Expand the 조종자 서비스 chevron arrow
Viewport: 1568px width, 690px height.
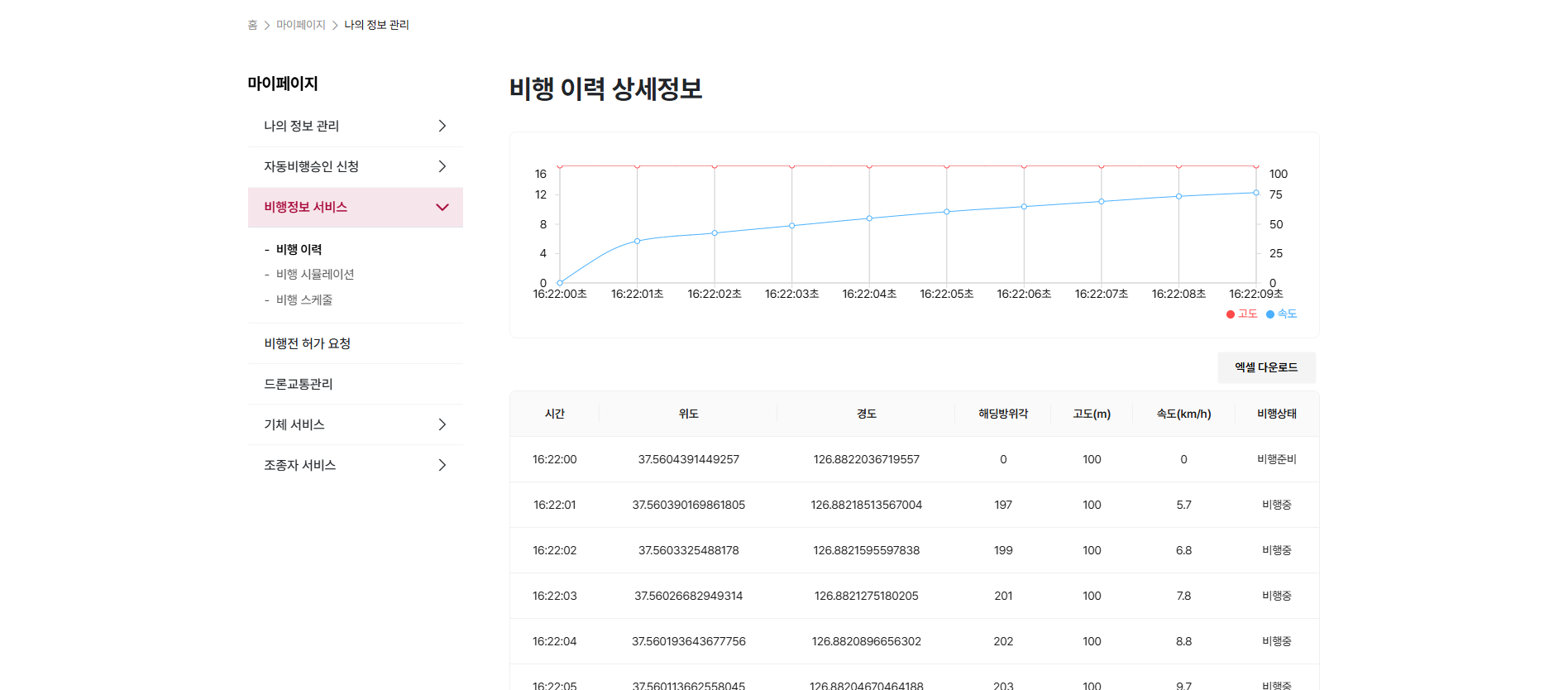[442, 465]
